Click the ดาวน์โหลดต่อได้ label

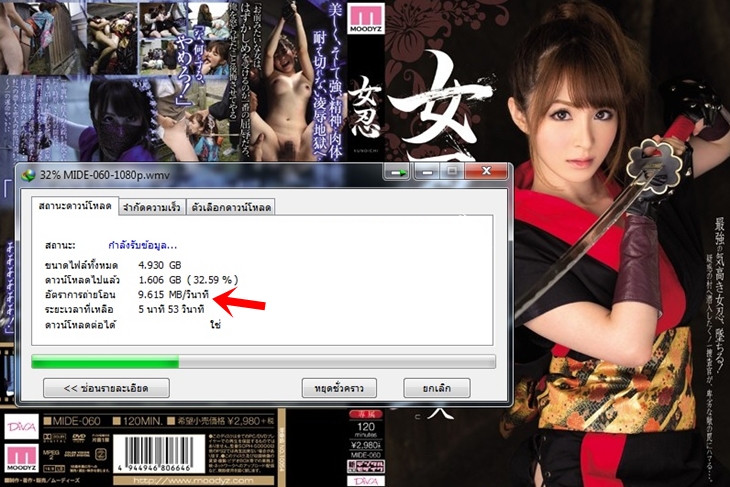pyautogui.click(x=80, y=325)
